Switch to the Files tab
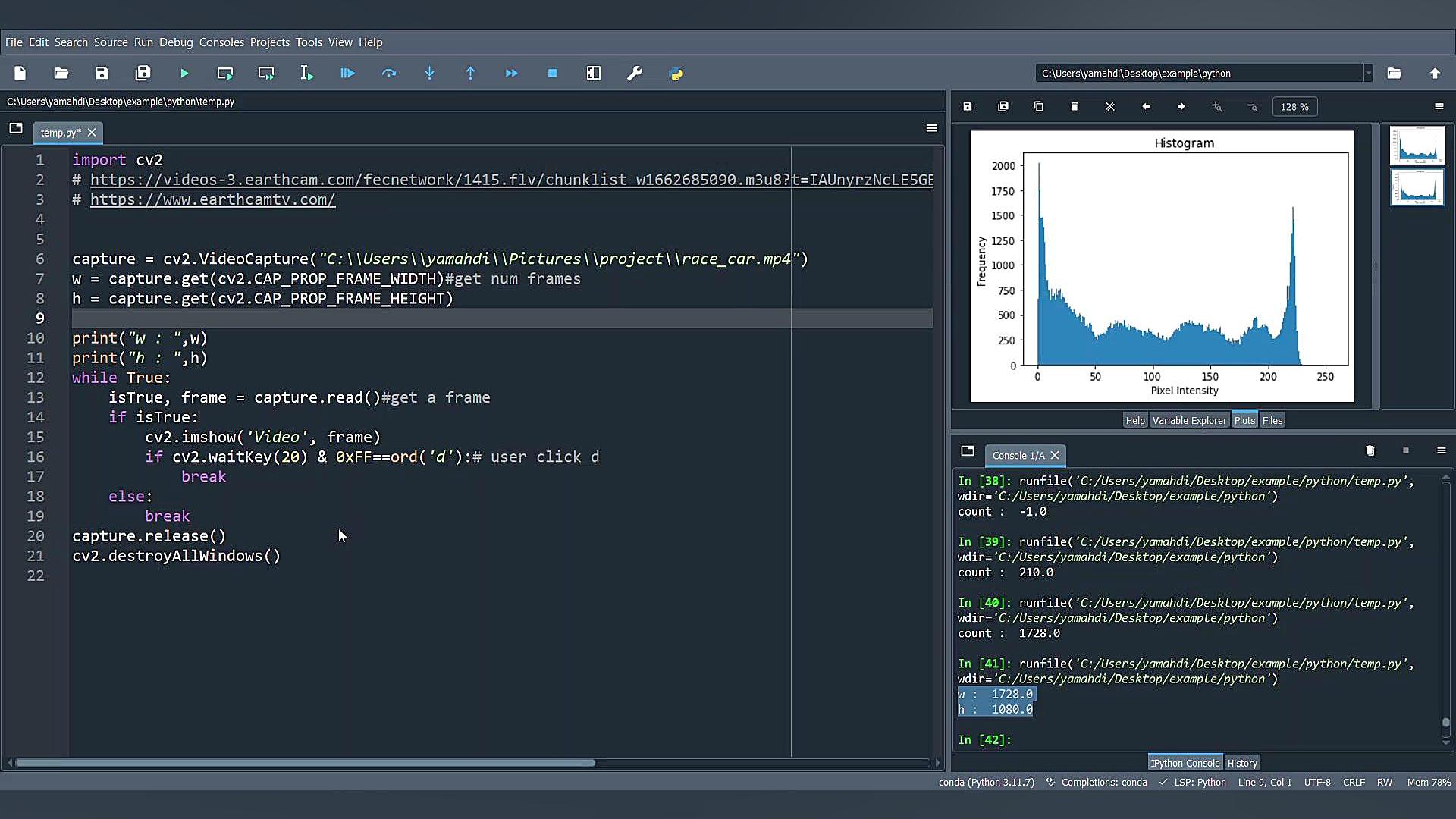Screen dimensions: 1456x819 (1272, 421)
